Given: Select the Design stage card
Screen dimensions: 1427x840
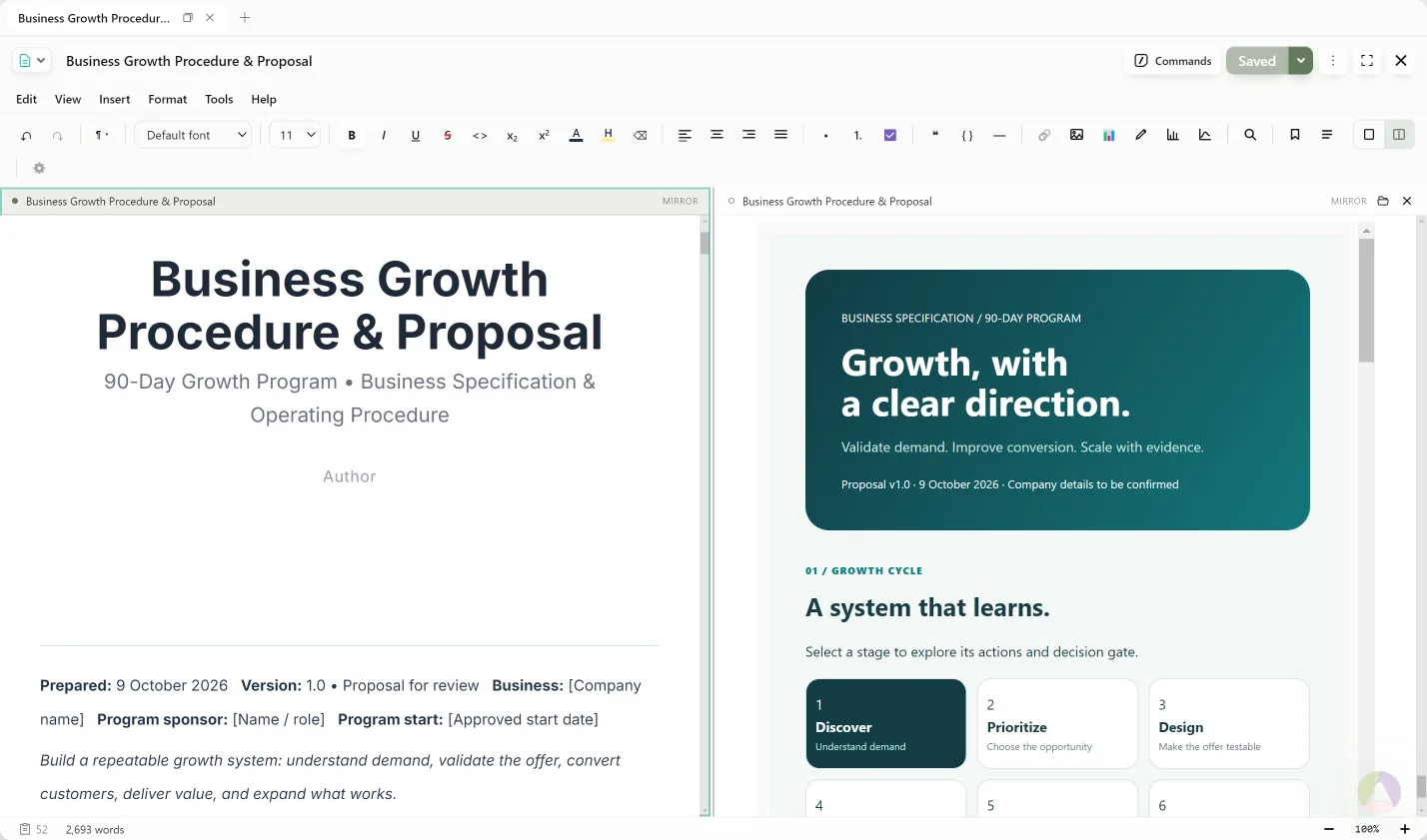Looking at the screenshot, I should (1229, 724).
